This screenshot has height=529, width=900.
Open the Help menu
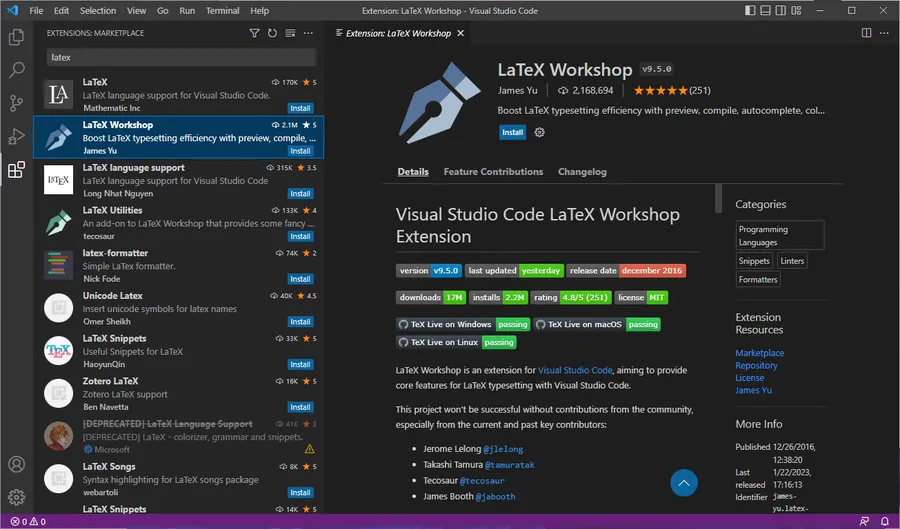pyautogui.click(x=259, y=10)
